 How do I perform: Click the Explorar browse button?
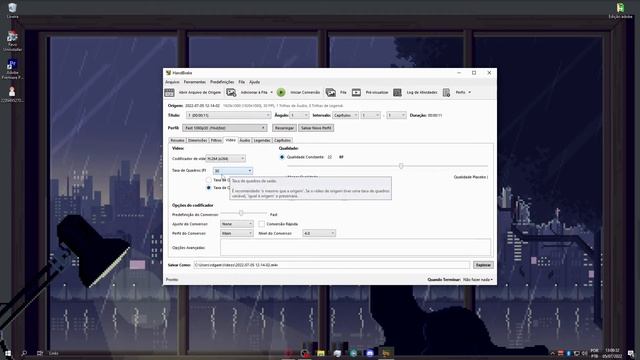click(483, 265)
